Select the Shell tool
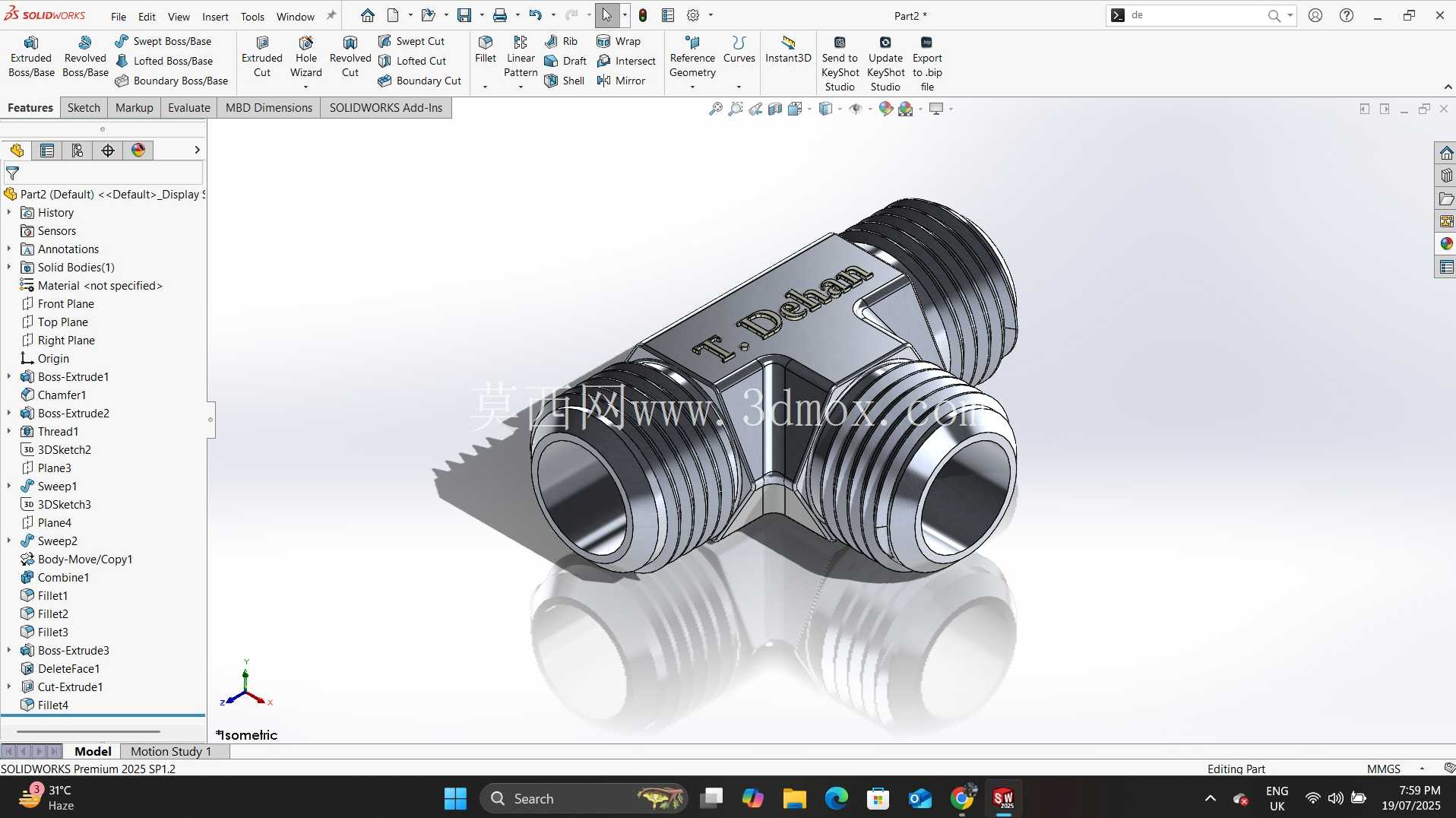 click(565, 81)
